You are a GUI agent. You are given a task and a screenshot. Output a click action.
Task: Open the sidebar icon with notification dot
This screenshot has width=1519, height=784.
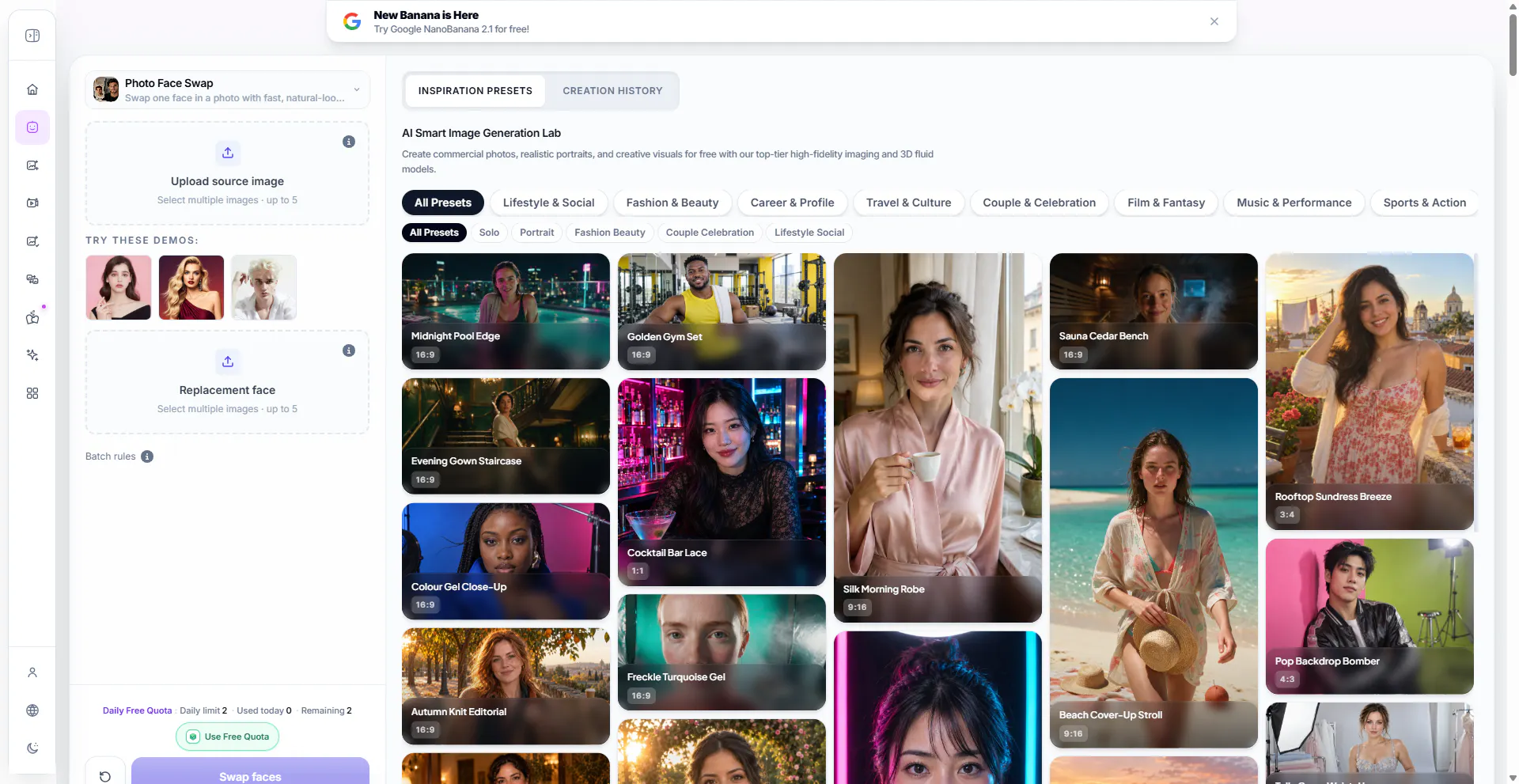click(x=32, y=317)
